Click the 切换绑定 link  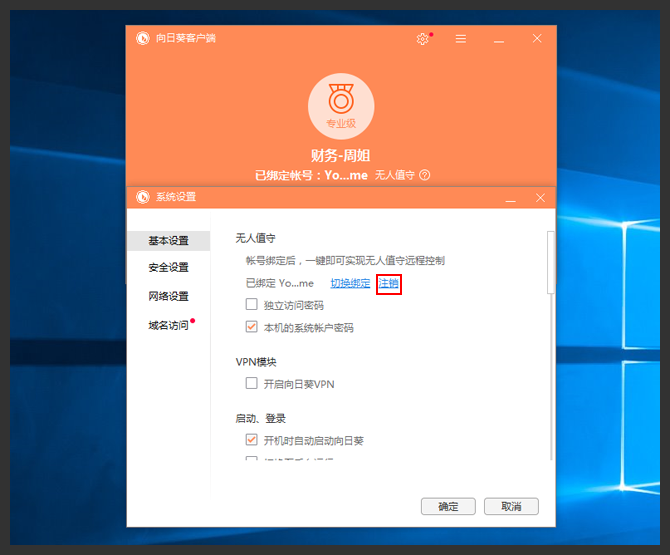[350, 283]
